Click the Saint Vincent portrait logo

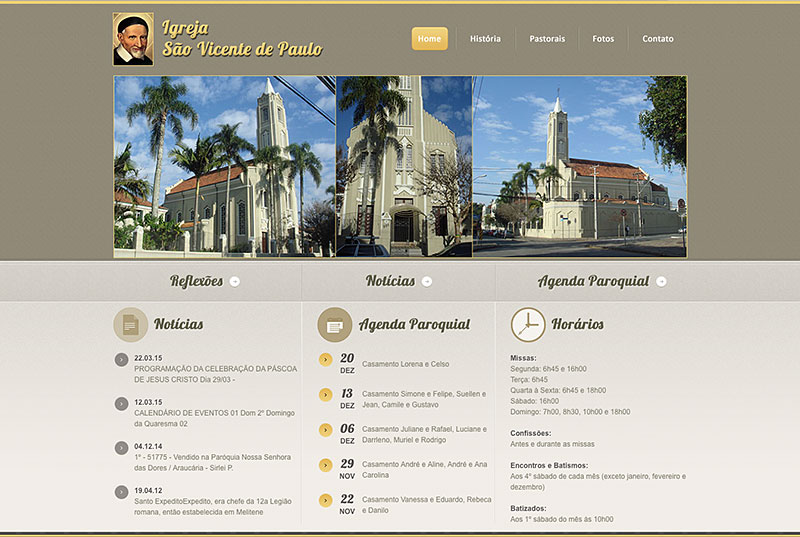(133, 39)
